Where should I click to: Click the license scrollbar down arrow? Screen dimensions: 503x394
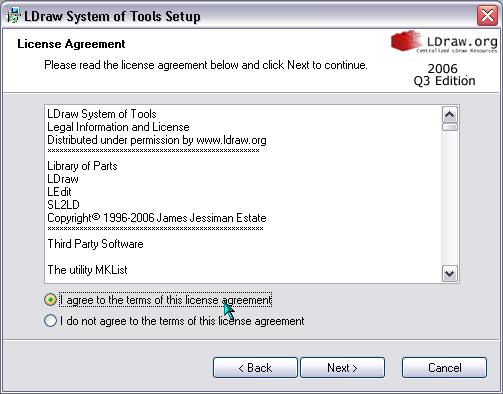(450, 274)
